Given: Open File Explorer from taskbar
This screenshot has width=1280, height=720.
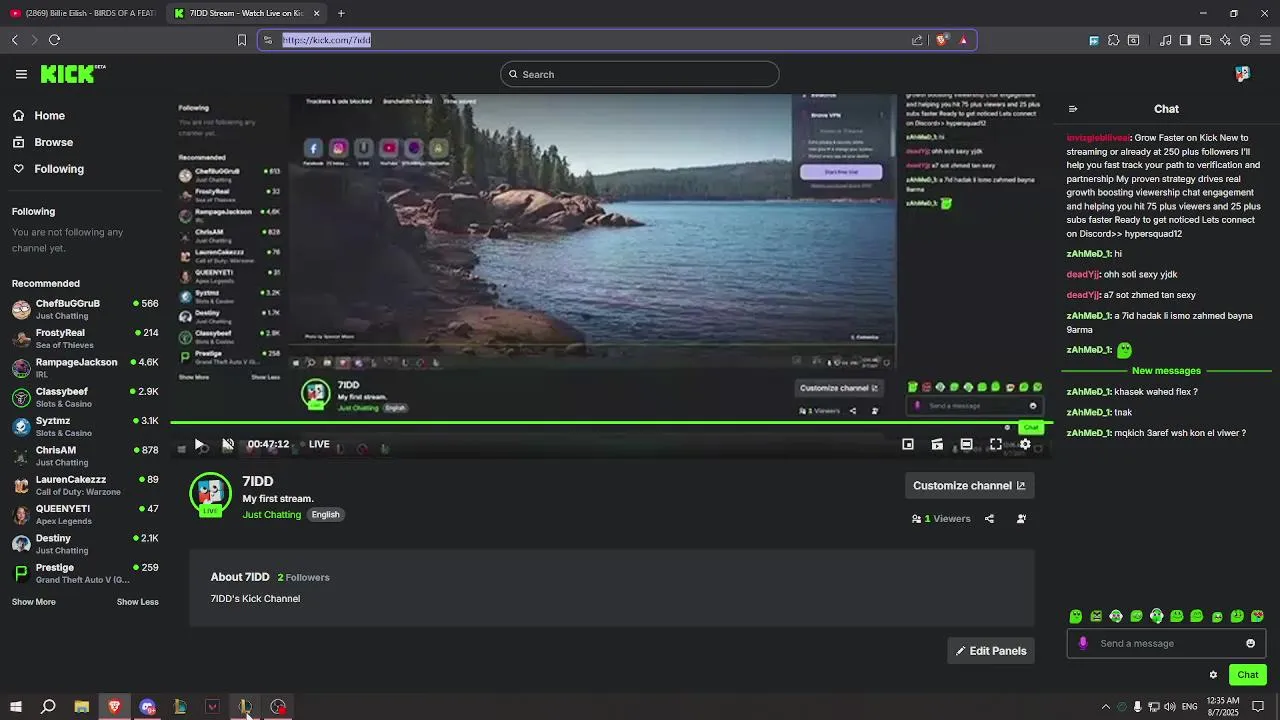Looking at the screenshot, I should pos(82,707).
